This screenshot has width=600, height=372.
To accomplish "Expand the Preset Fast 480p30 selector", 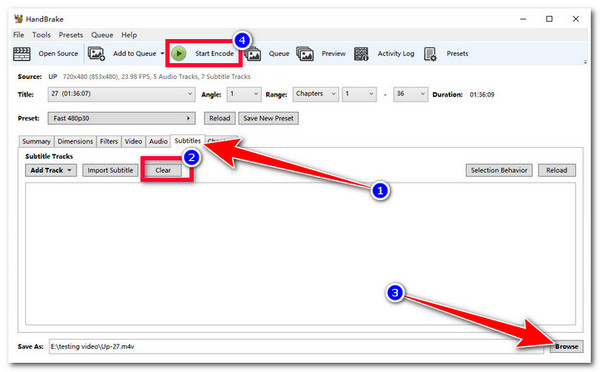I will [121, 118].
